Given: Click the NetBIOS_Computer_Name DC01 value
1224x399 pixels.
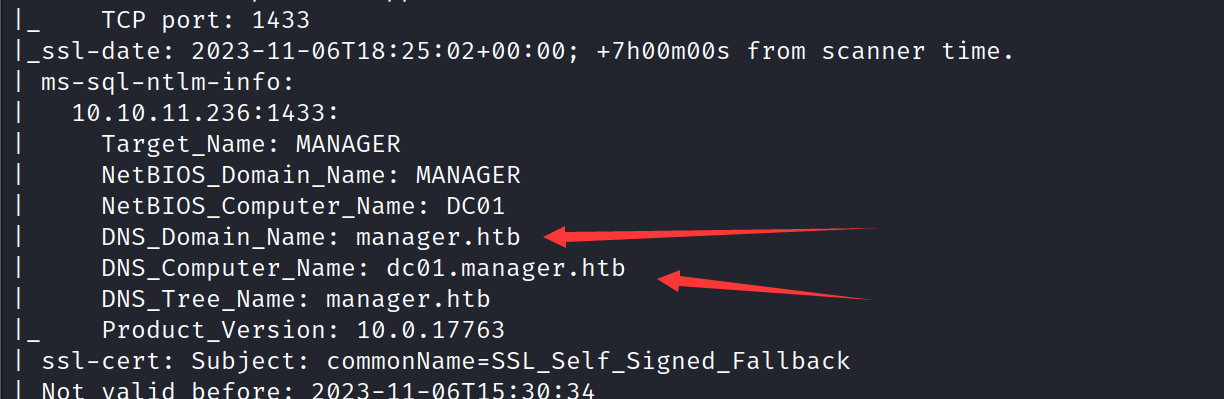Looking at the screenshot, I should tap(475, 206).
